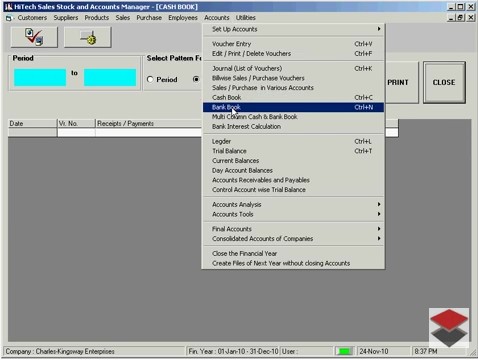The image size is (478, 360).
Task: Click the Vr. No. column header
Action: tap(76, 124)
